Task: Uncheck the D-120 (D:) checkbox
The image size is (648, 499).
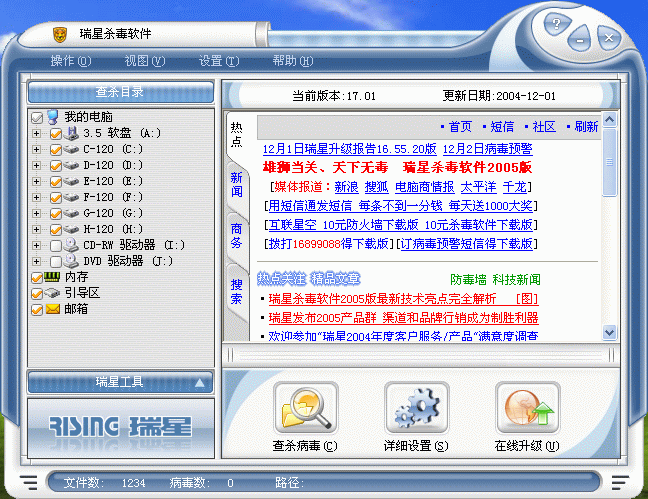Action: (55, 166)
